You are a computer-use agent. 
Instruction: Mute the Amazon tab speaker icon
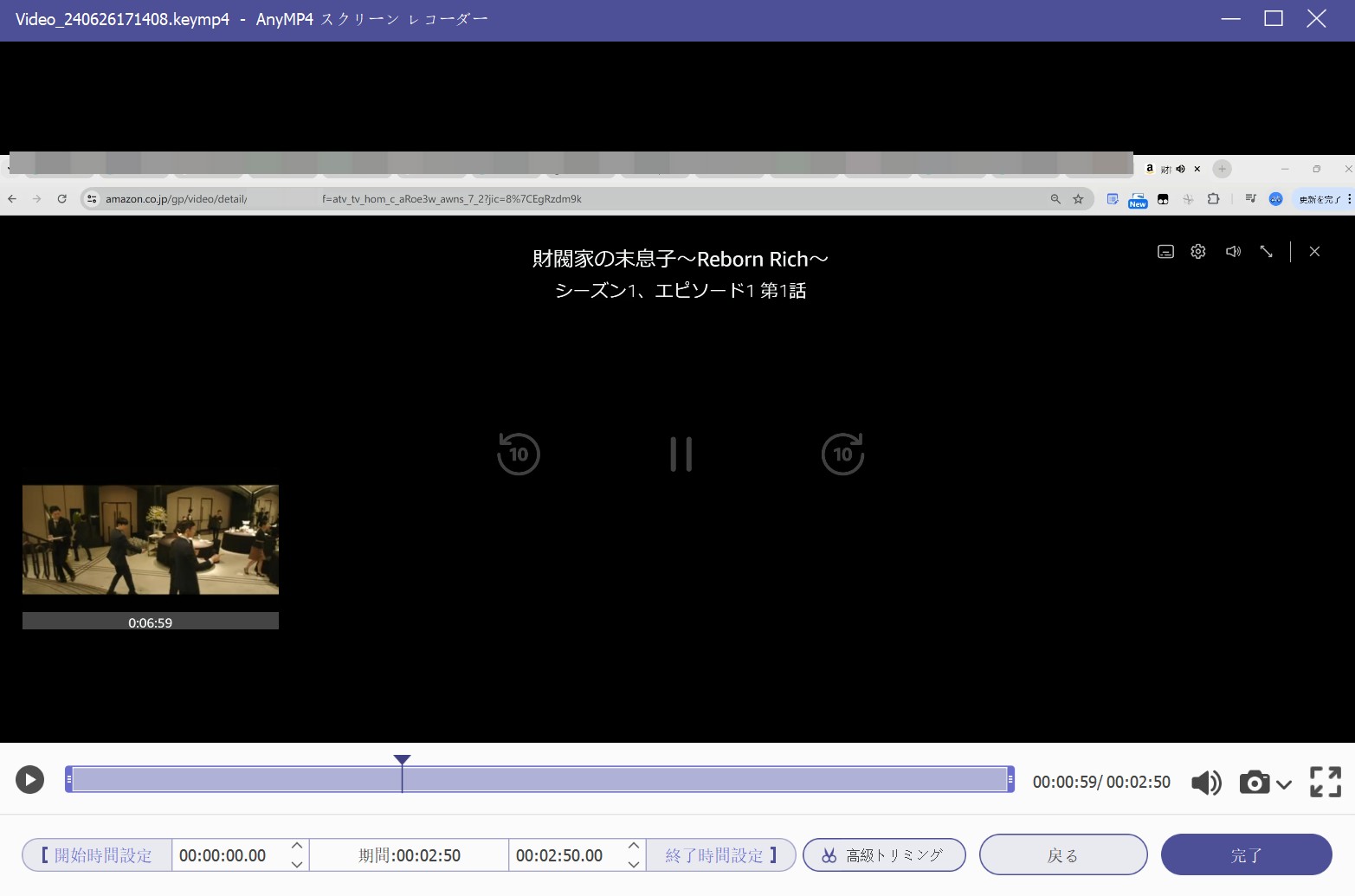pyautogui.click(x=1180, y=169)
